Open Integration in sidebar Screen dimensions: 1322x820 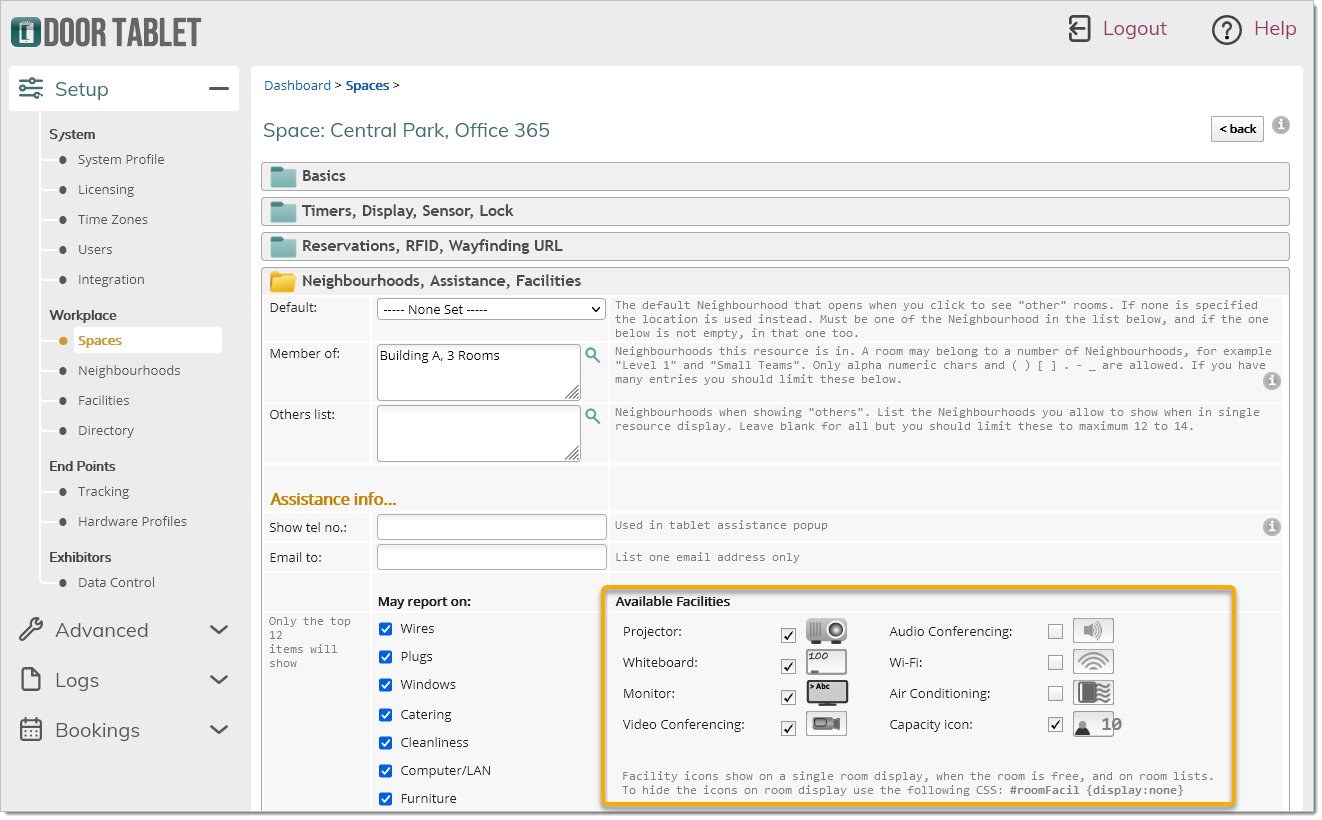coord(111,280)
